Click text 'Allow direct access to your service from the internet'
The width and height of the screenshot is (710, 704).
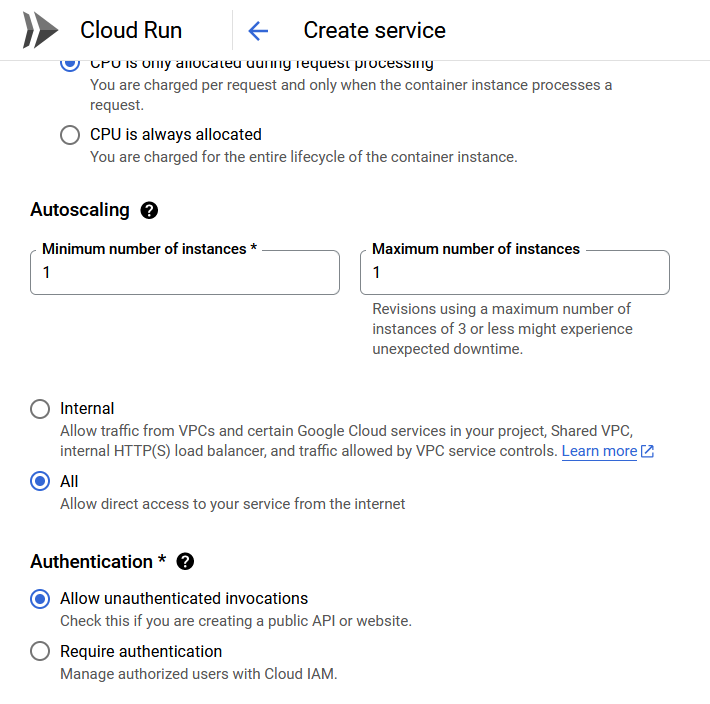(x=233, y=504)
